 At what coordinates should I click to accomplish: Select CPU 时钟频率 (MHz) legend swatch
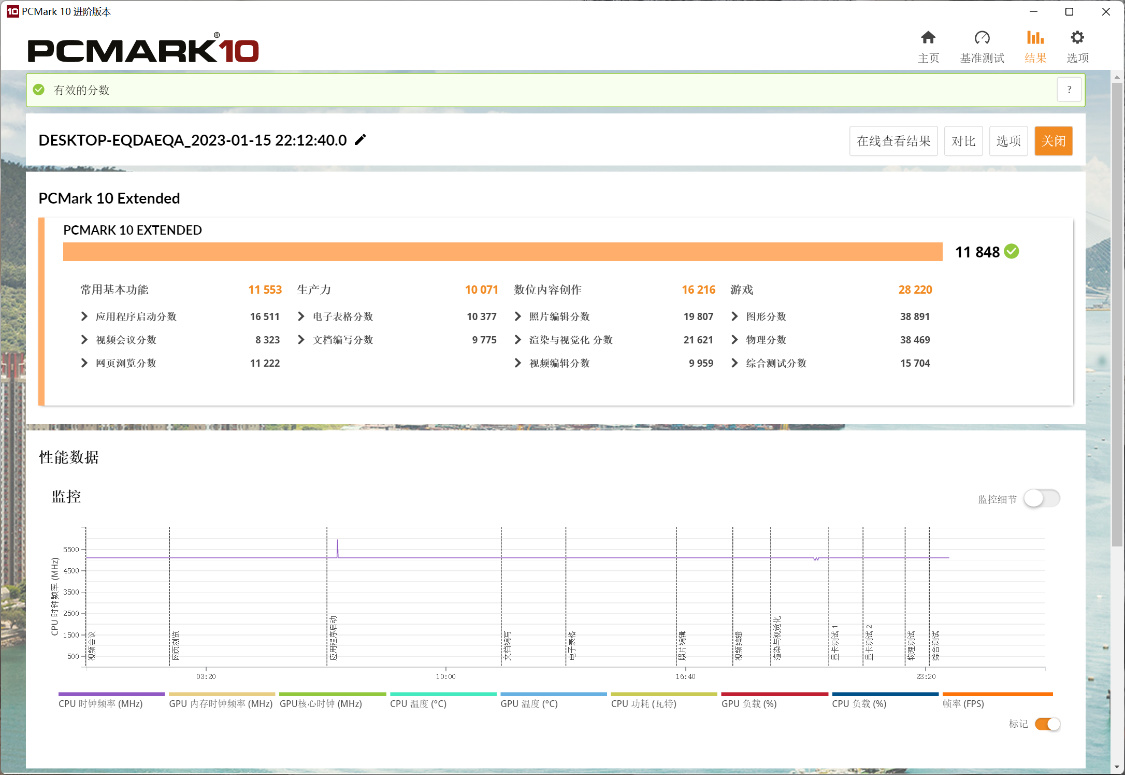111,694
